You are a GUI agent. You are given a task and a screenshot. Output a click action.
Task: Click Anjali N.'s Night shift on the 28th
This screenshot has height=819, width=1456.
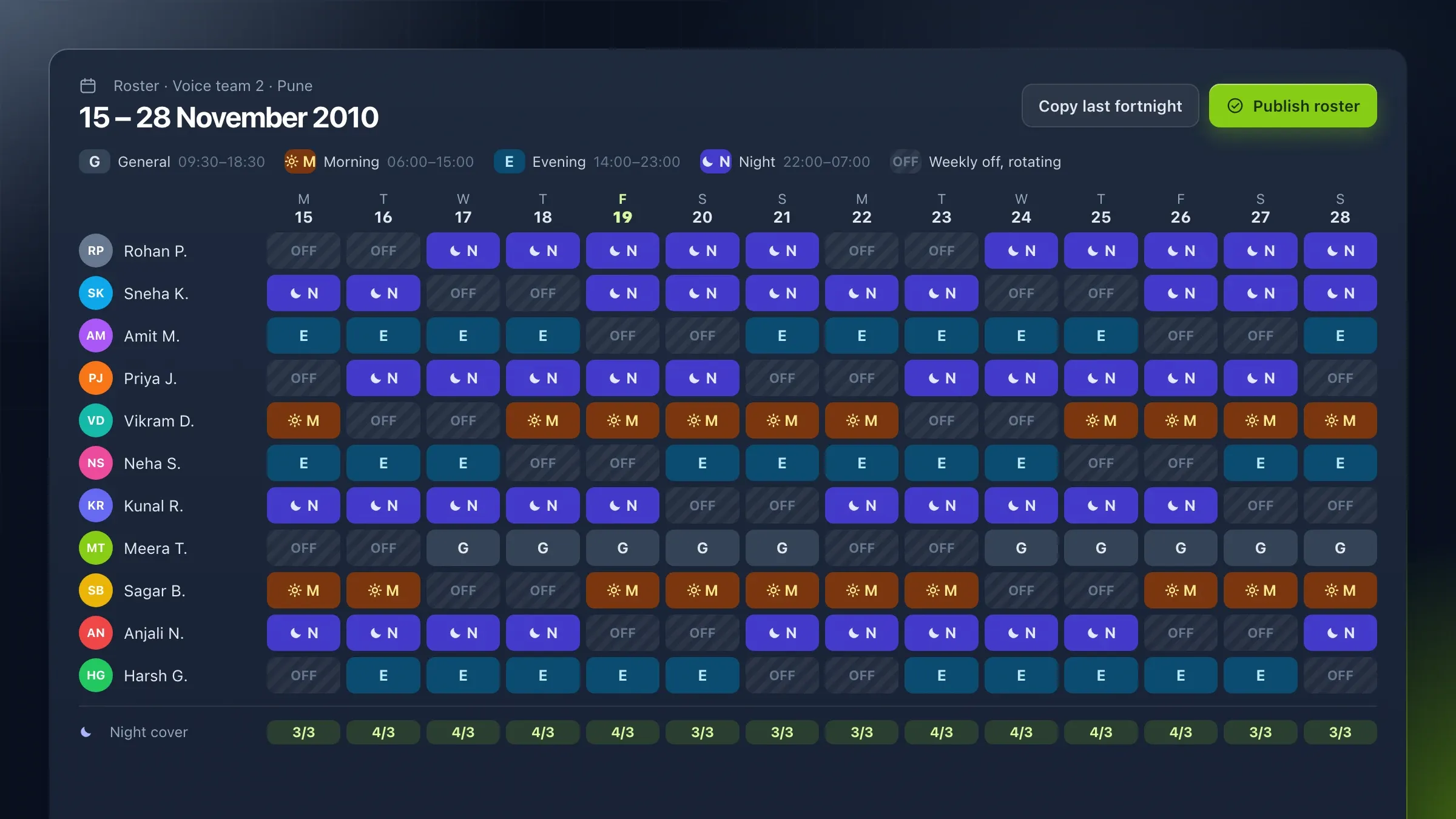tap(1340, 633)
